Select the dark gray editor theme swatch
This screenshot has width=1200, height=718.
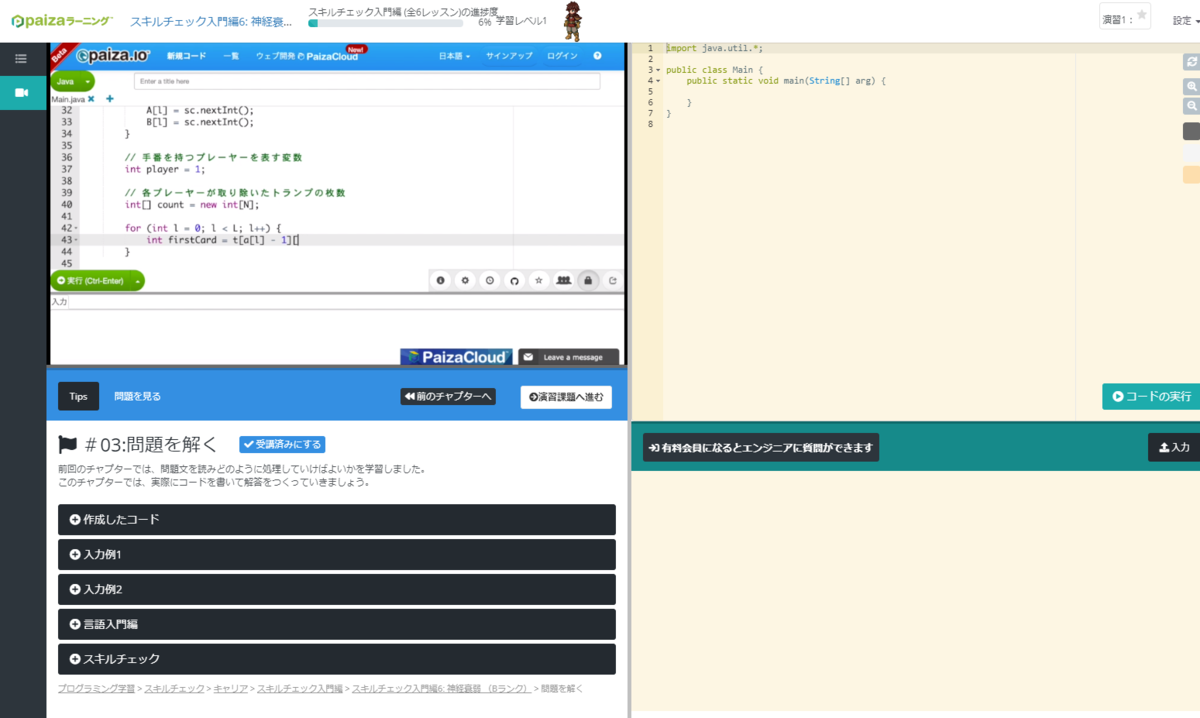(1191, 131)
